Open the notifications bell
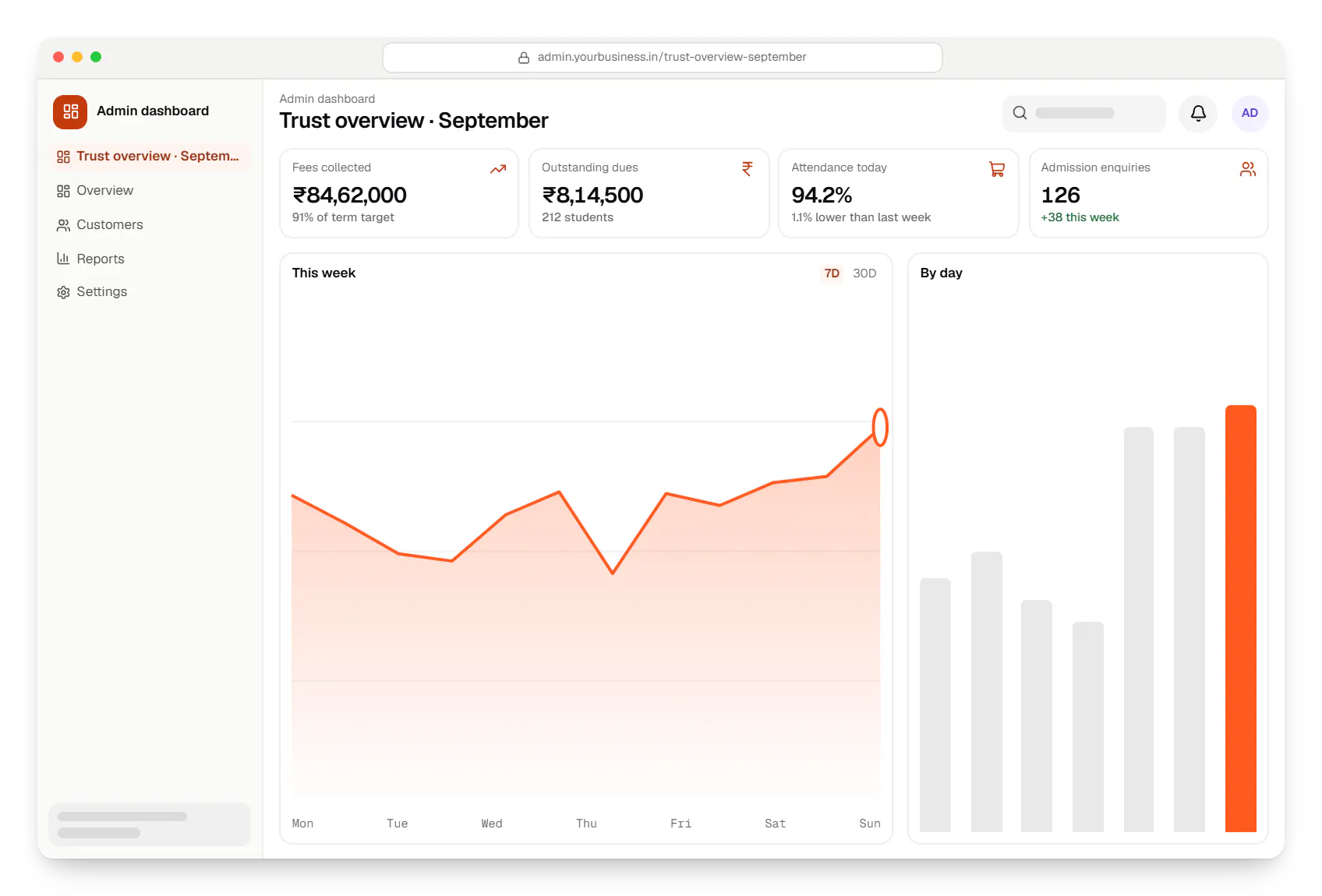The height and width of the screenshot is (896, 1322). (1198, 113)
